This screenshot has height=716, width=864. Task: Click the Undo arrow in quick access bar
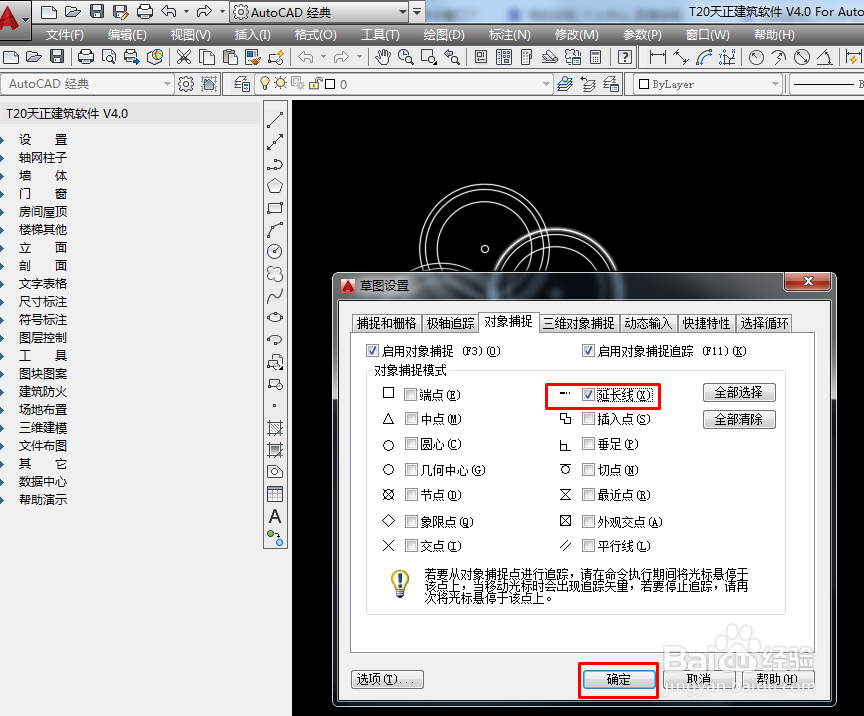[169, 12]
